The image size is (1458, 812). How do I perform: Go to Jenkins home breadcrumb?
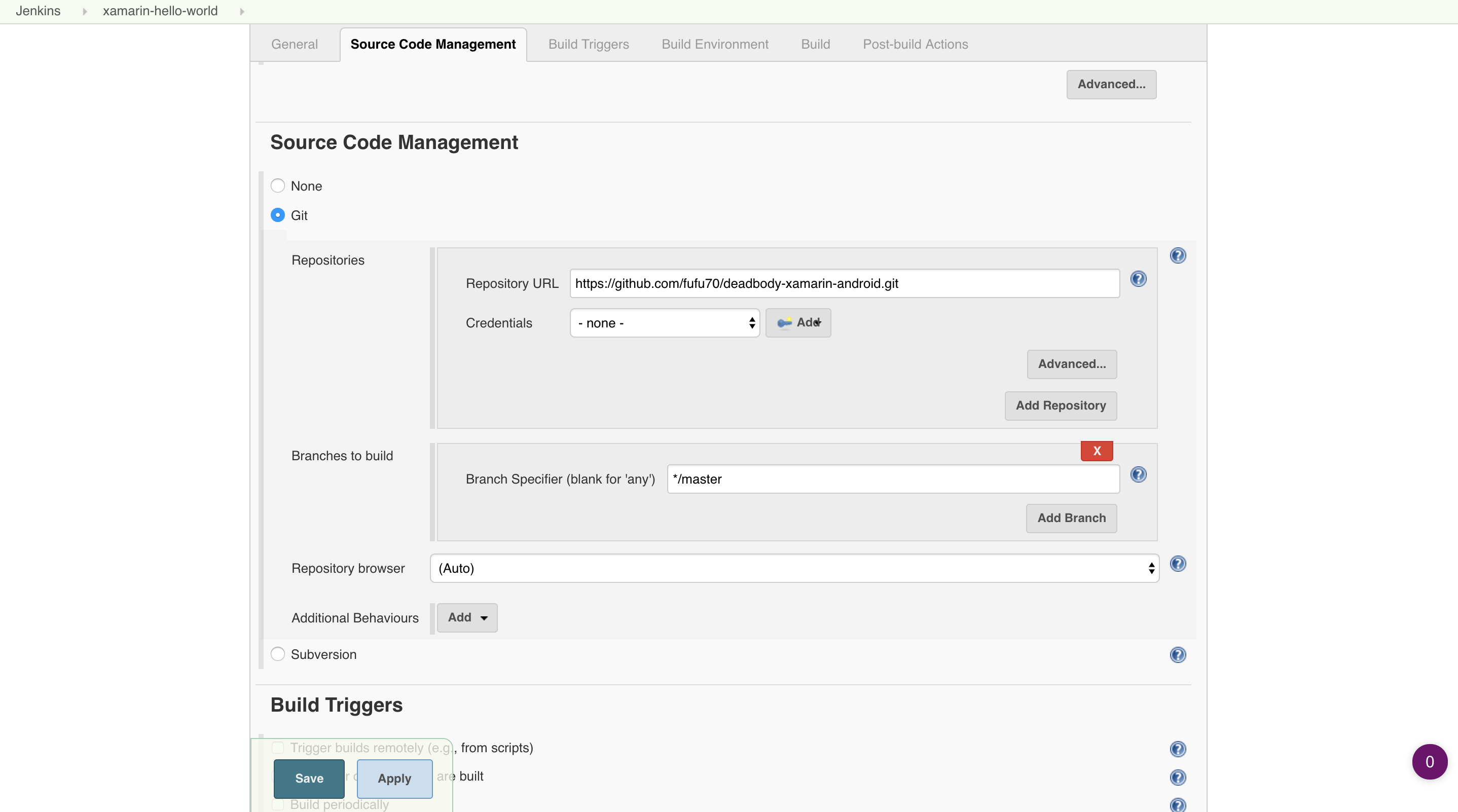[x=38, y=11]
